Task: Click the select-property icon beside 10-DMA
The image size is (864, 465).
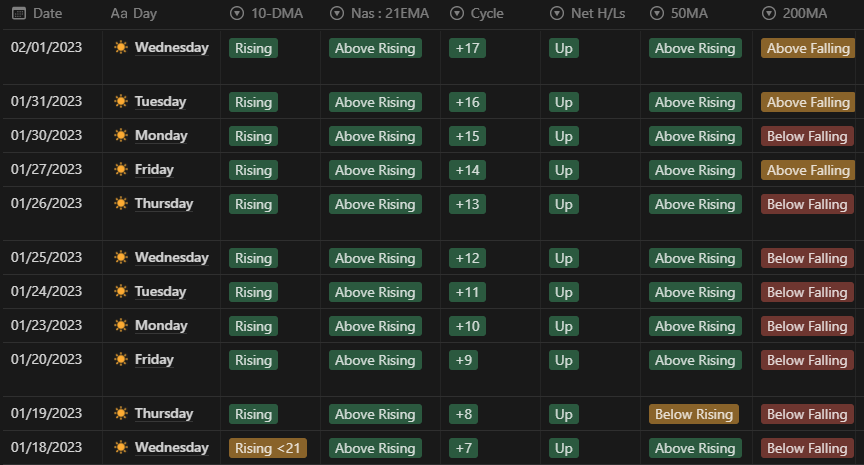Action: click(237, 13)
